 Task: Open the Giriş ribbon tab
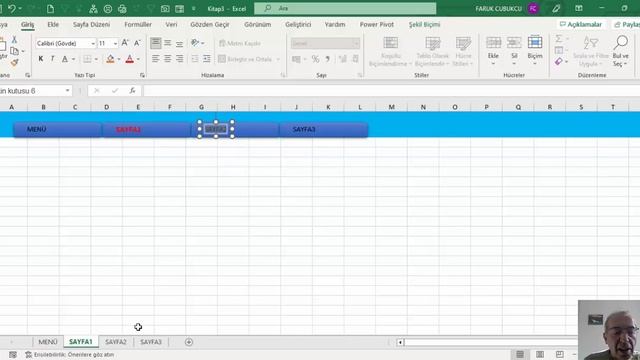click(28, 24)
